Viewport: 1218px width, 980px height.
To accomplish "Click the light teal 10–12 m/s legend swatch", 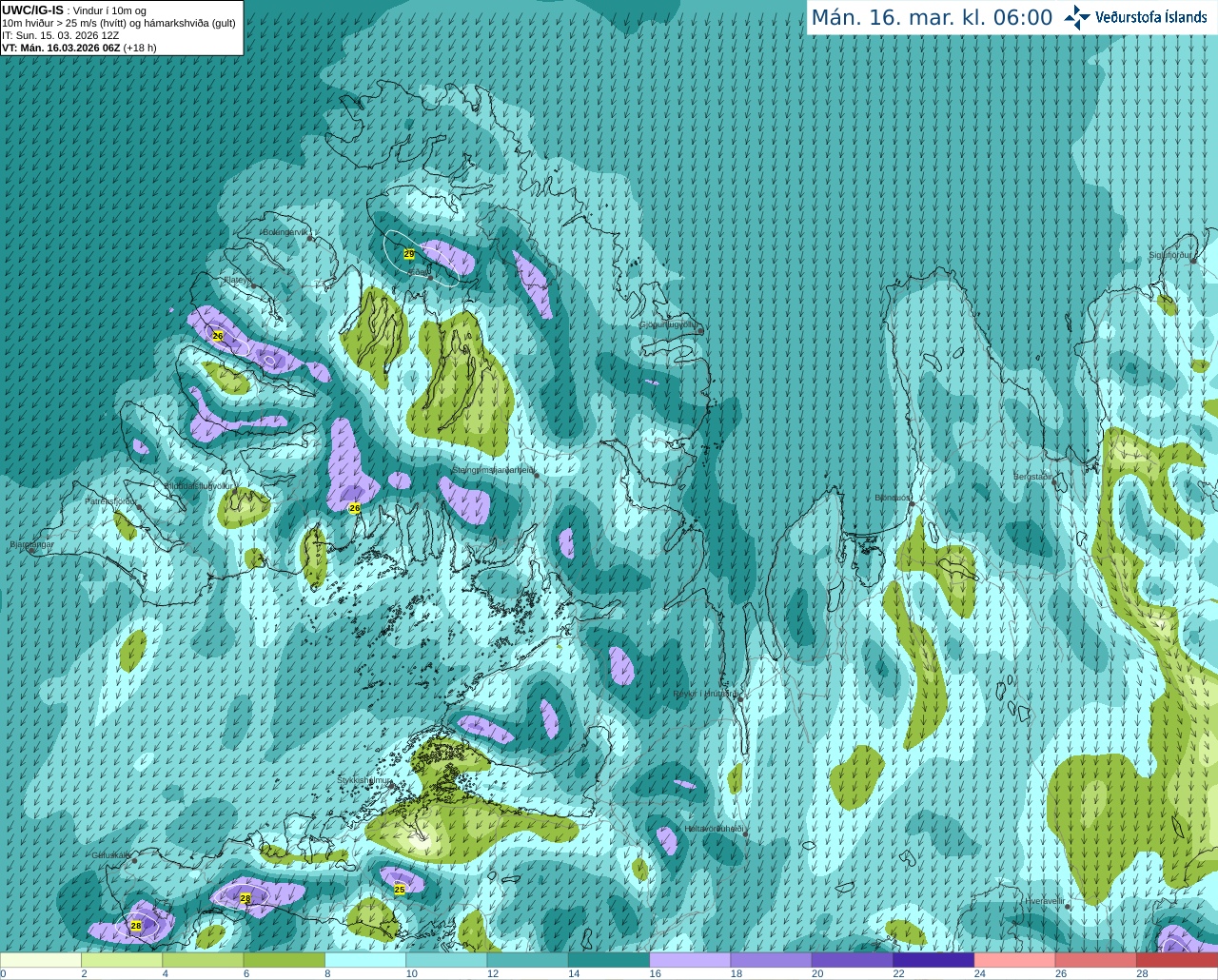I will click(446, 960).
